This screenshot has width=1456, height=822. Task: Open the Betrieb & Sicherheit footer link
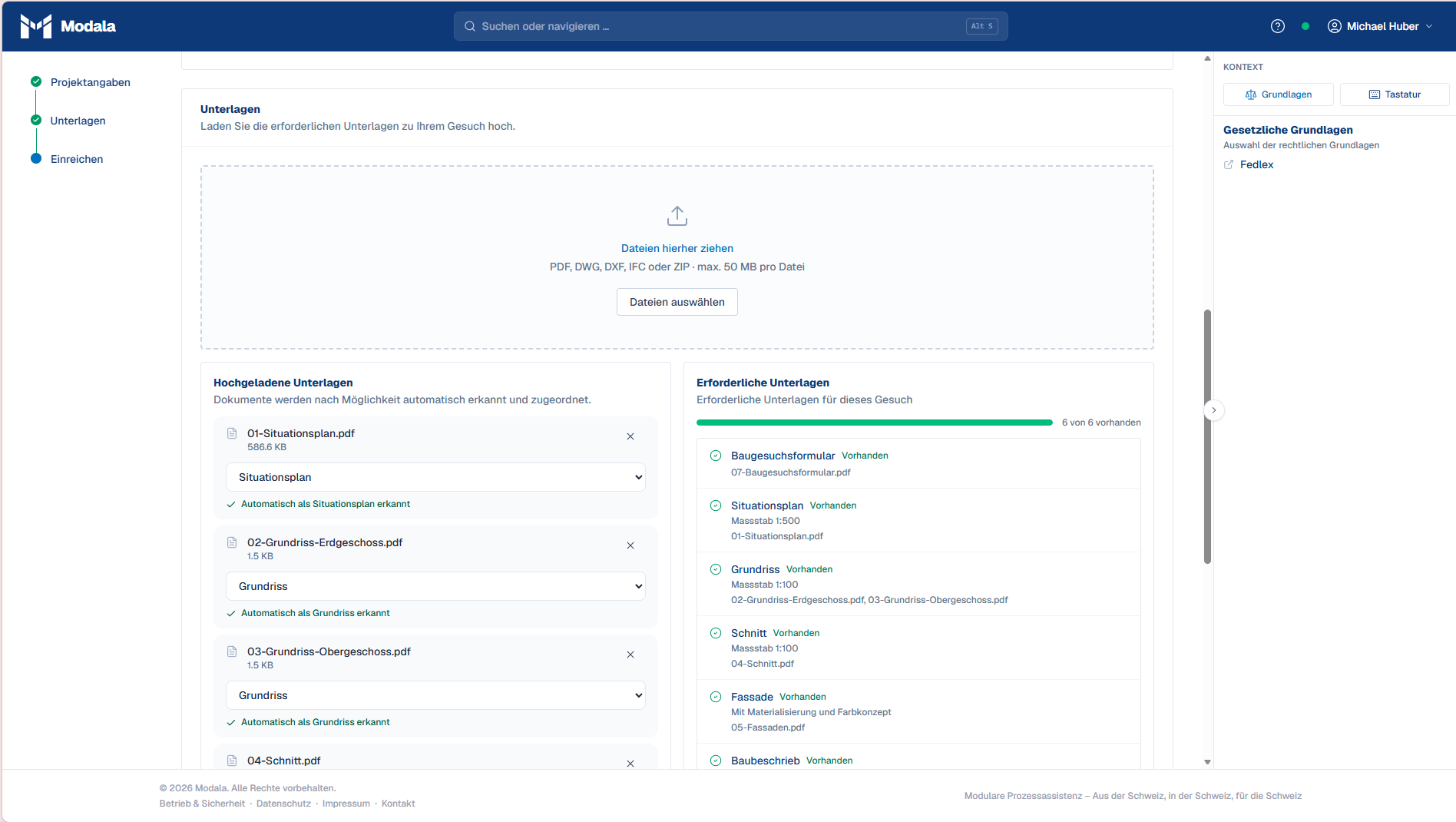click(x=202, y=804)
